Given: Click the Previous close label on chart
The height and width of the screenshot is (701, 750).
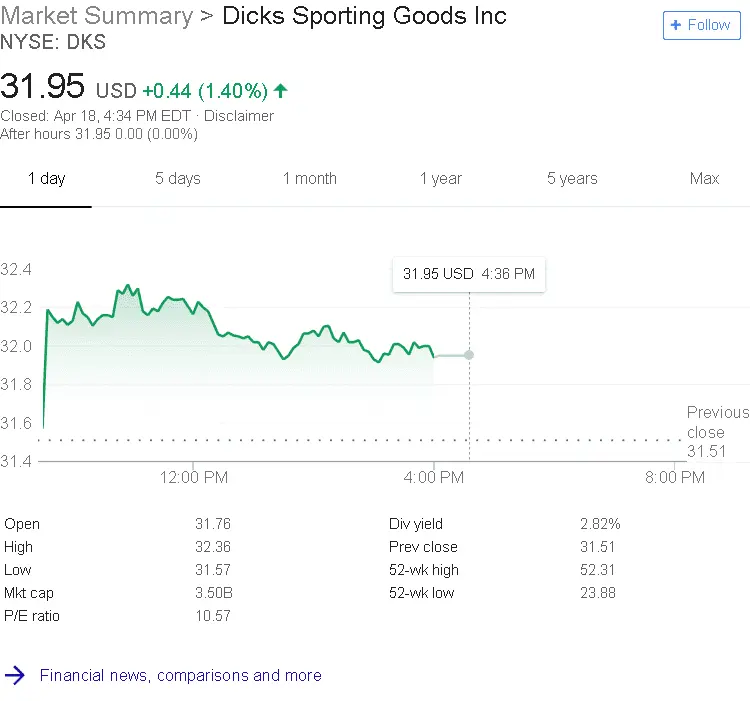Looking at the screenshot, I should point(717,422).
